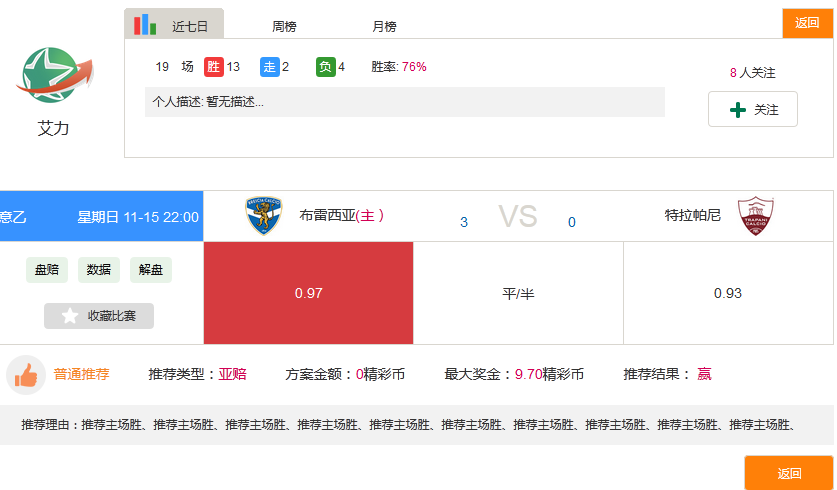Click the green 负 losses badge

click(x=325, y=67)
